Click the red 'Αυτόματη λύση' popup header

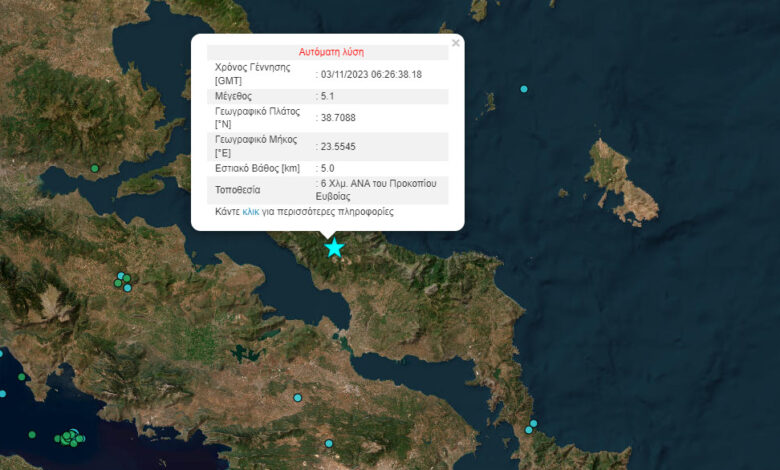tap(331, 50)
